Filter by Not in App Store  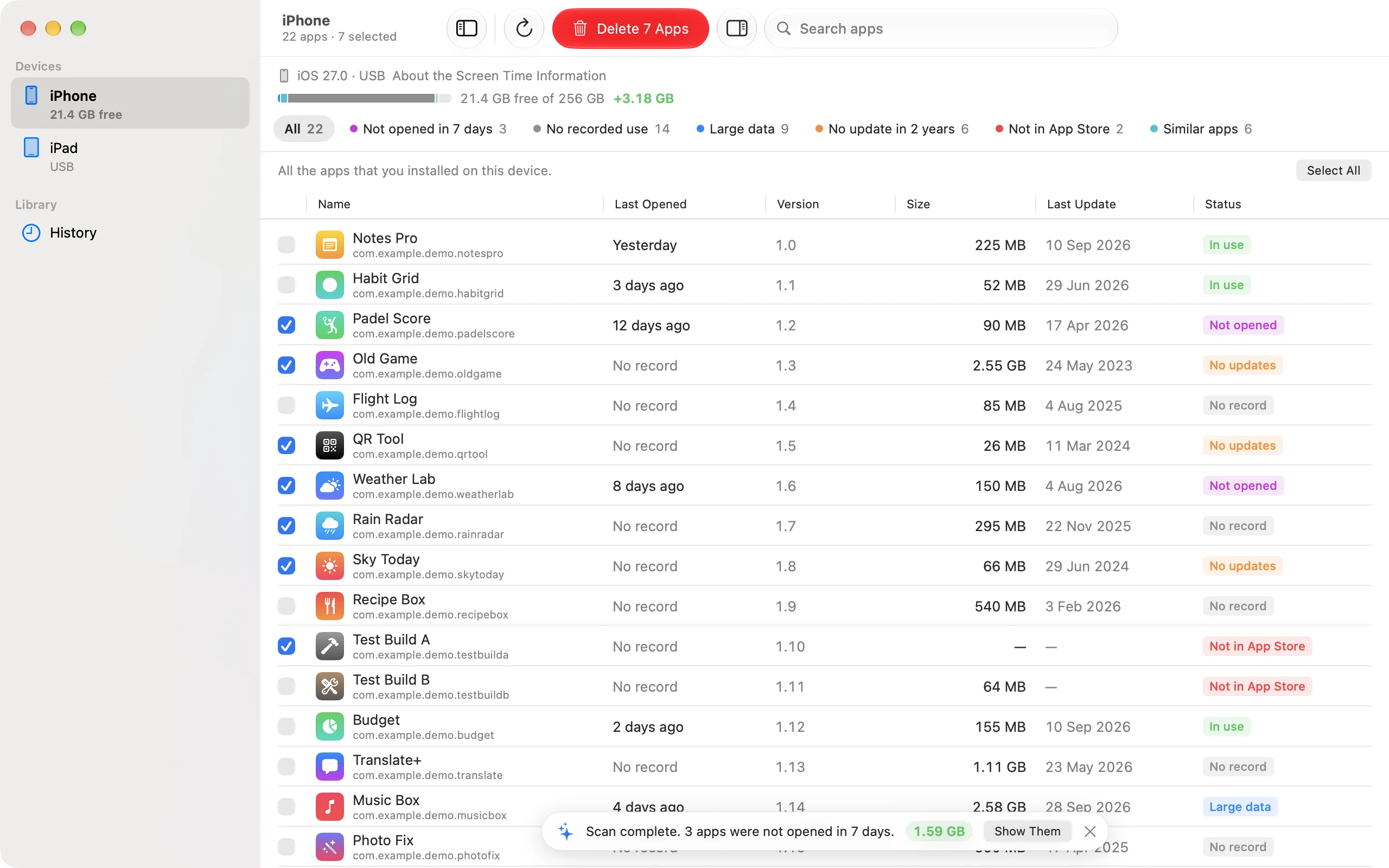tap(1059, 129)
